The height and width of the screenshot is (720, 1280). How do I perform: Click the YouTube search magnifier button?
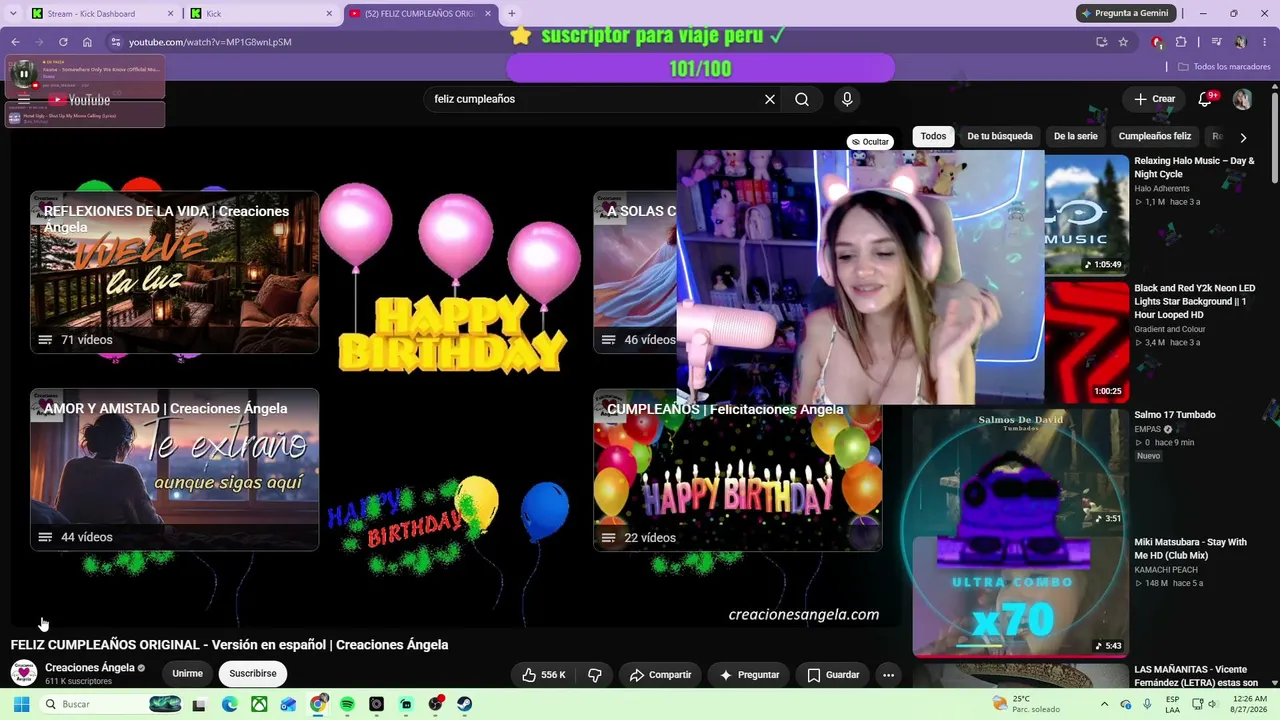[x=802, y=99]
